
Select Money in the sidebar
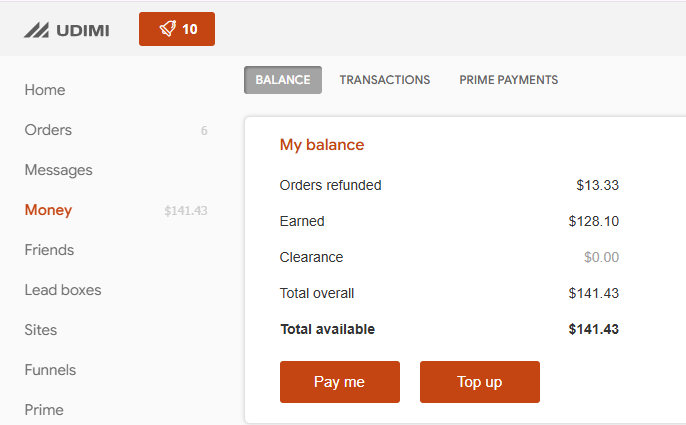[x=48, y=210]
